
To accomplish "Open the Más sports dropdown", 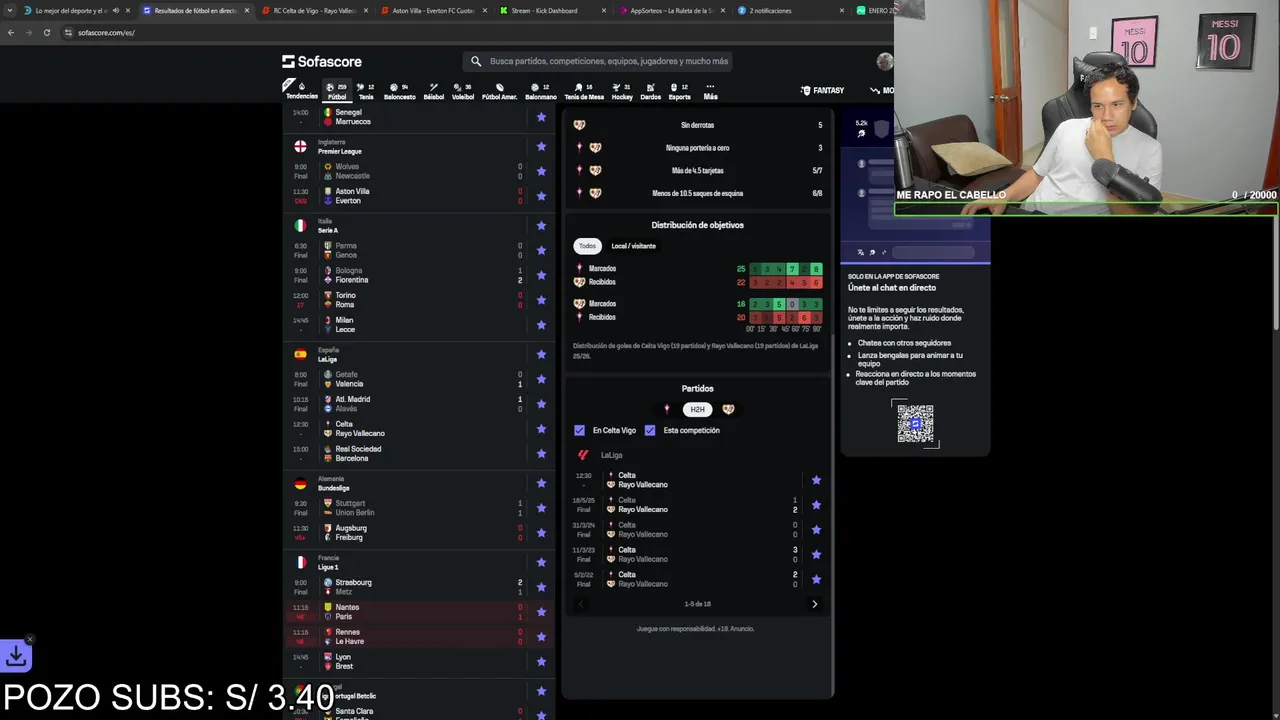I will [x=710, y=91].
